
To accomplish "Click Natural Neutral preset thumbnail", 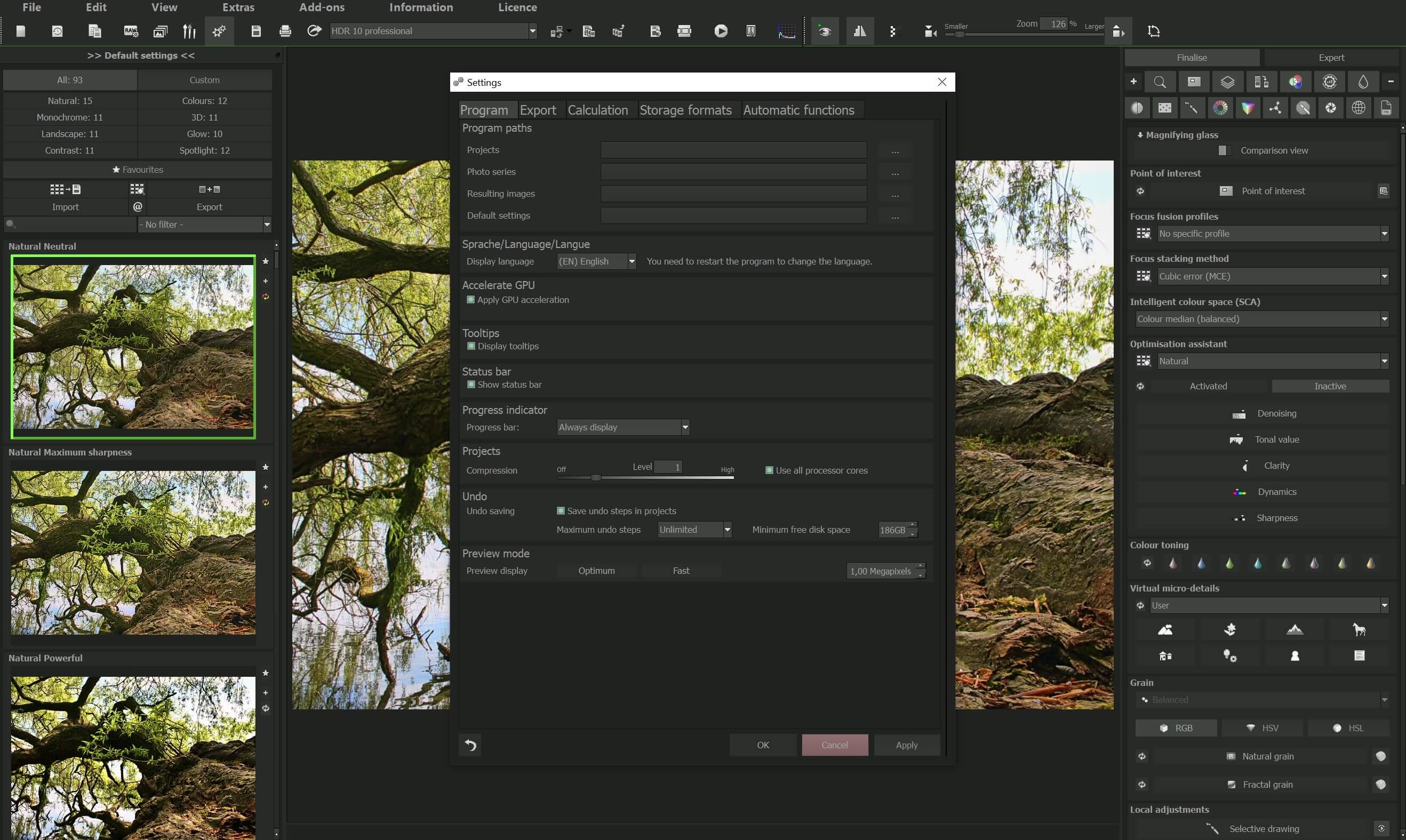I will click(132, 346).
